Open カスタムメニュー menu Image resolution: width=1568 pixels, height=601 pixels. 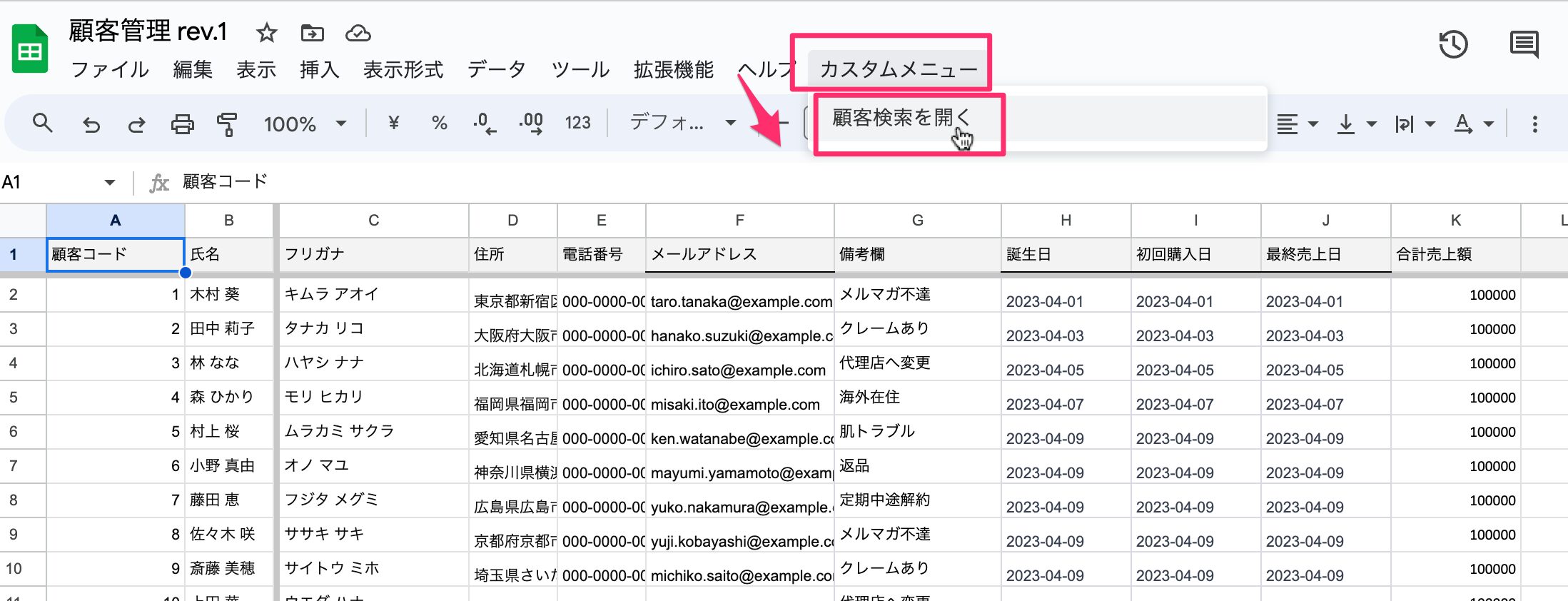[x=898, y=69]
